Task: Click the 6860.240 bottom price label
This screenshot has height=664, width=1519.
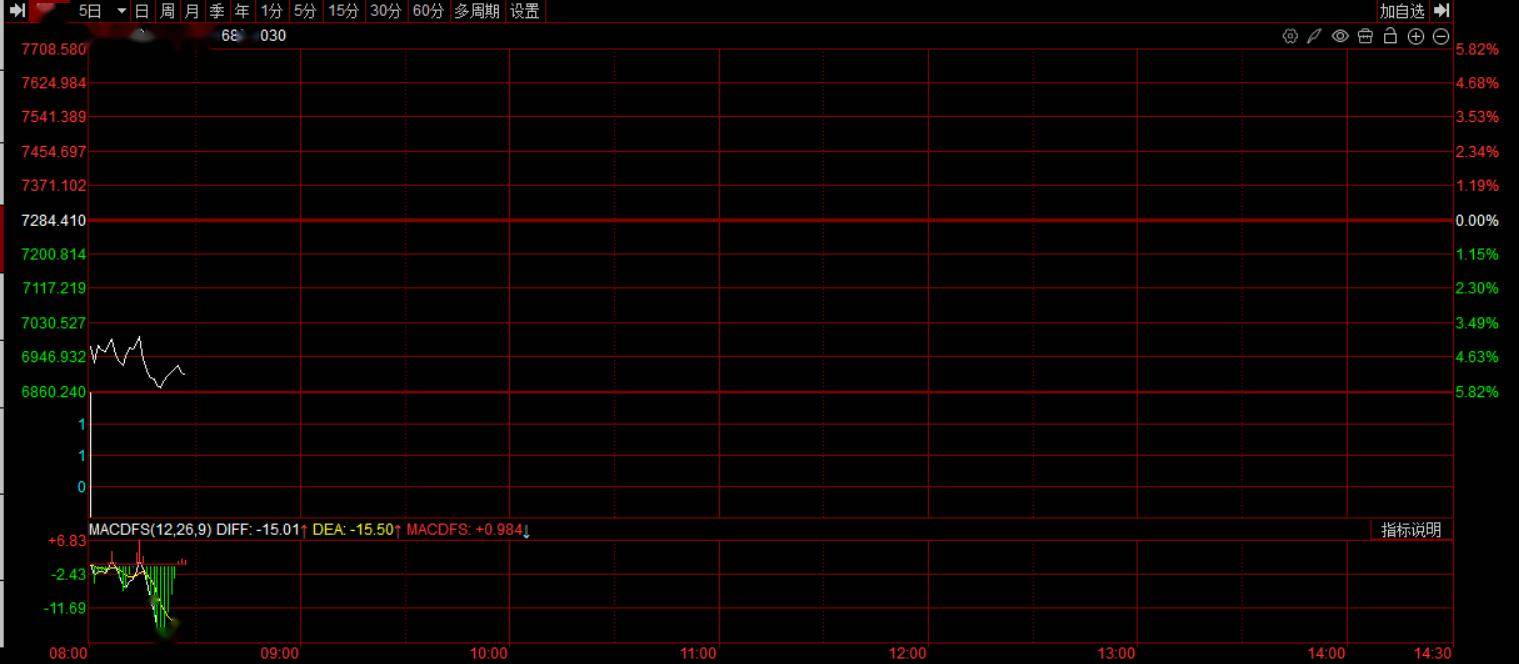Action: [x=54, y=392]
